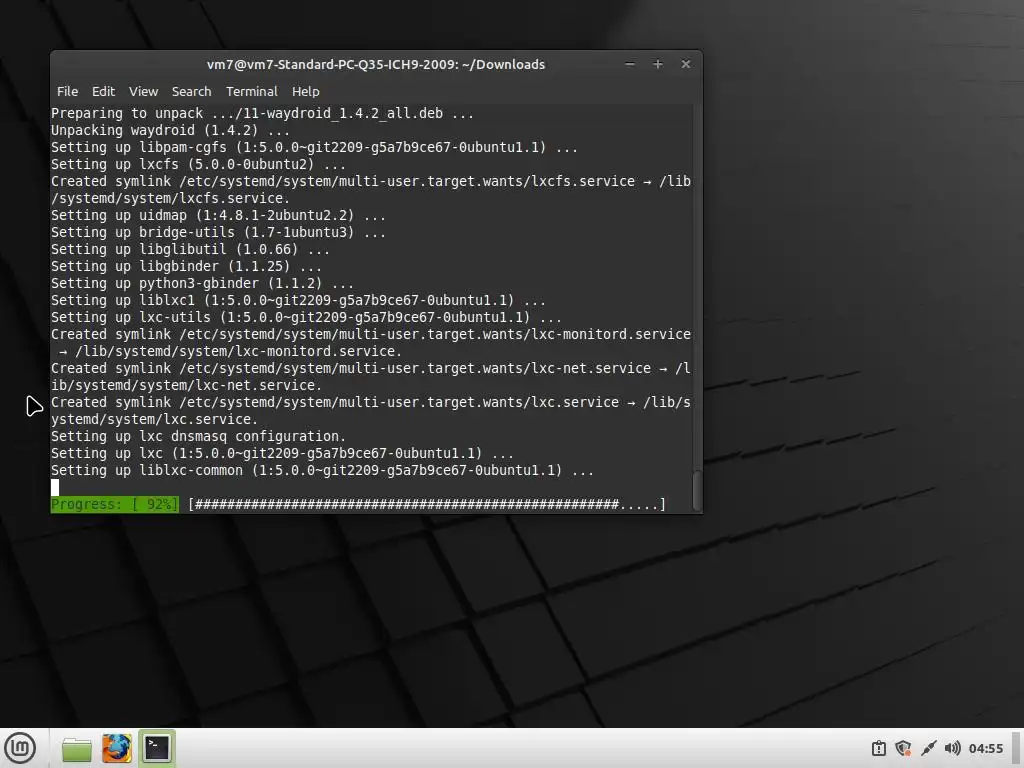Open the update manager shield icon
The image size is (1024, 768).
pyautogui.click(x=903, y=748)
